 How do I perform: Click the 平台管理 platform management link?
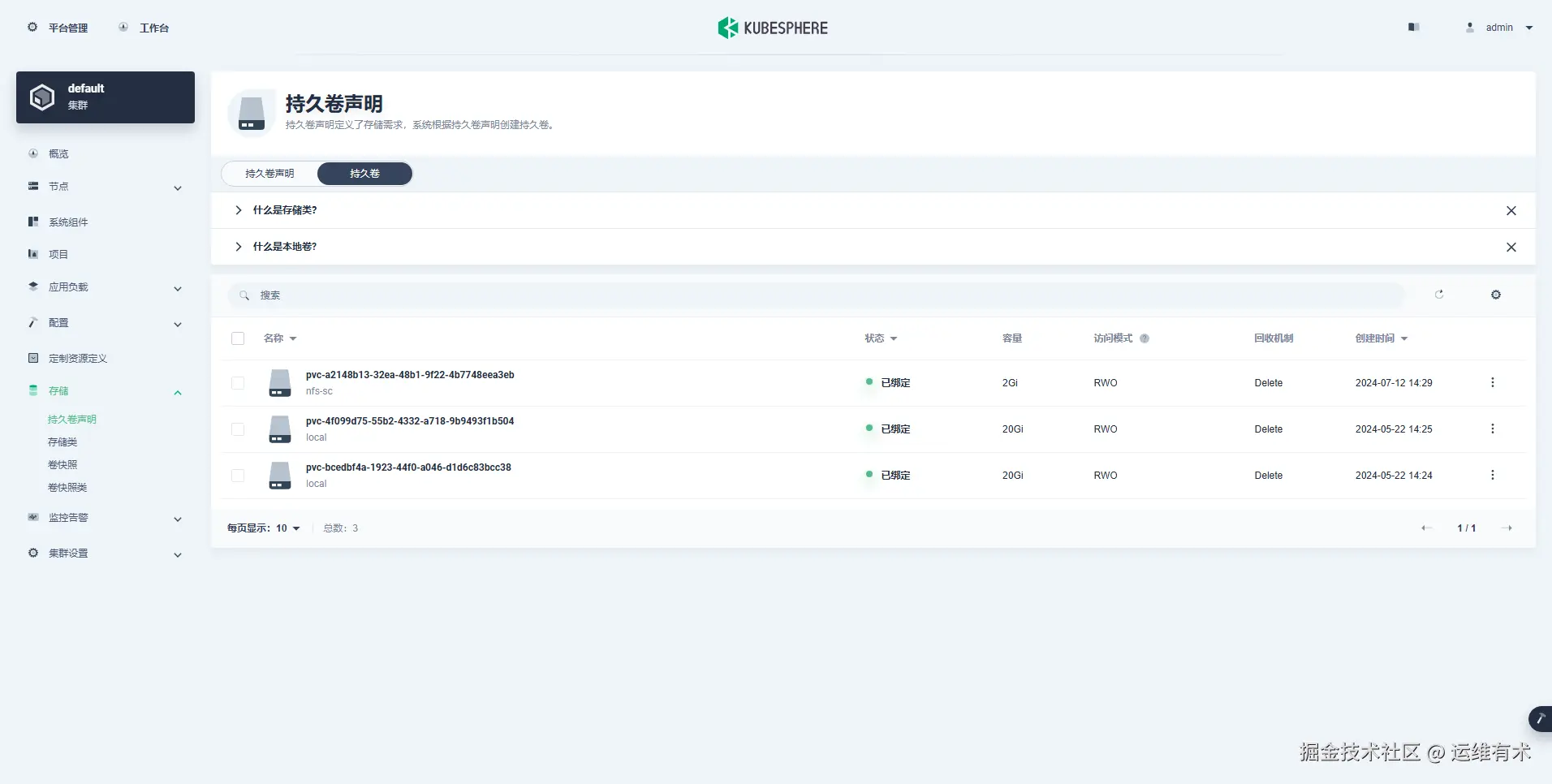coord(68,28)
